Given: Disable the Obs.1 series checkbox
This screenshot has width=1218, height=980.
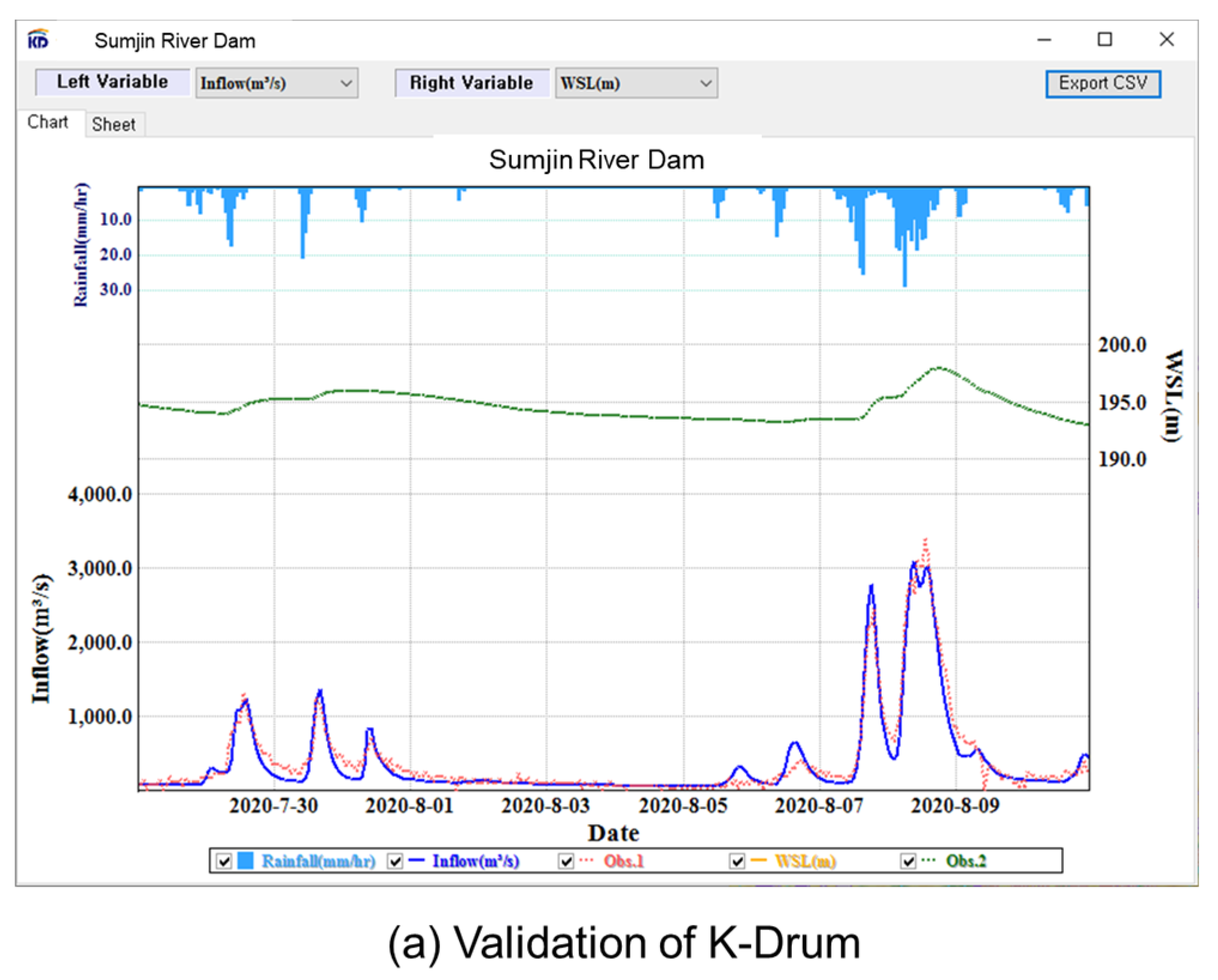Looking at the screenshot, I should pos(566,861).
